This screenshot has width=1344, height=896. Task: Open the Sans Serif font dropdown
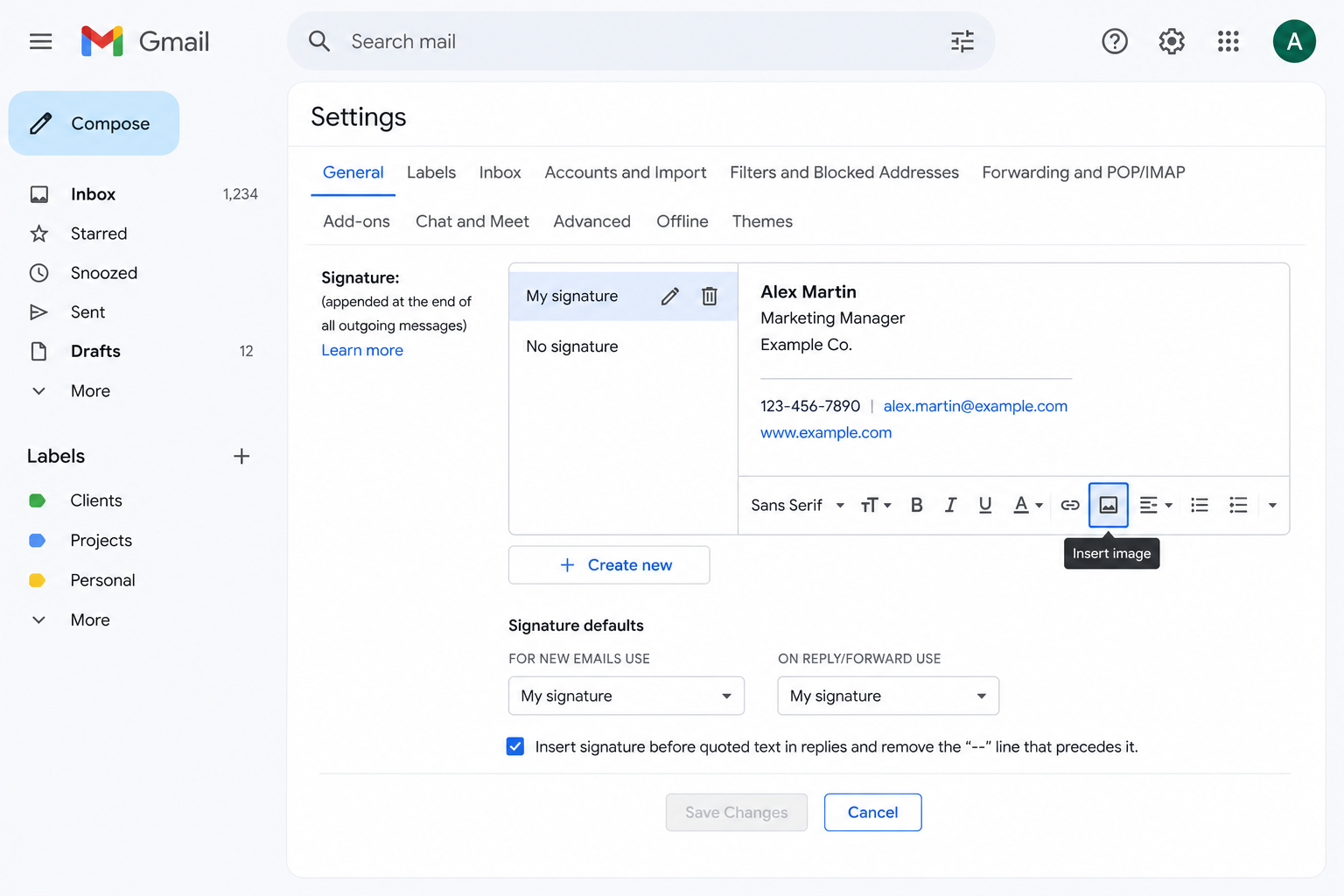(x=797, y=505)
